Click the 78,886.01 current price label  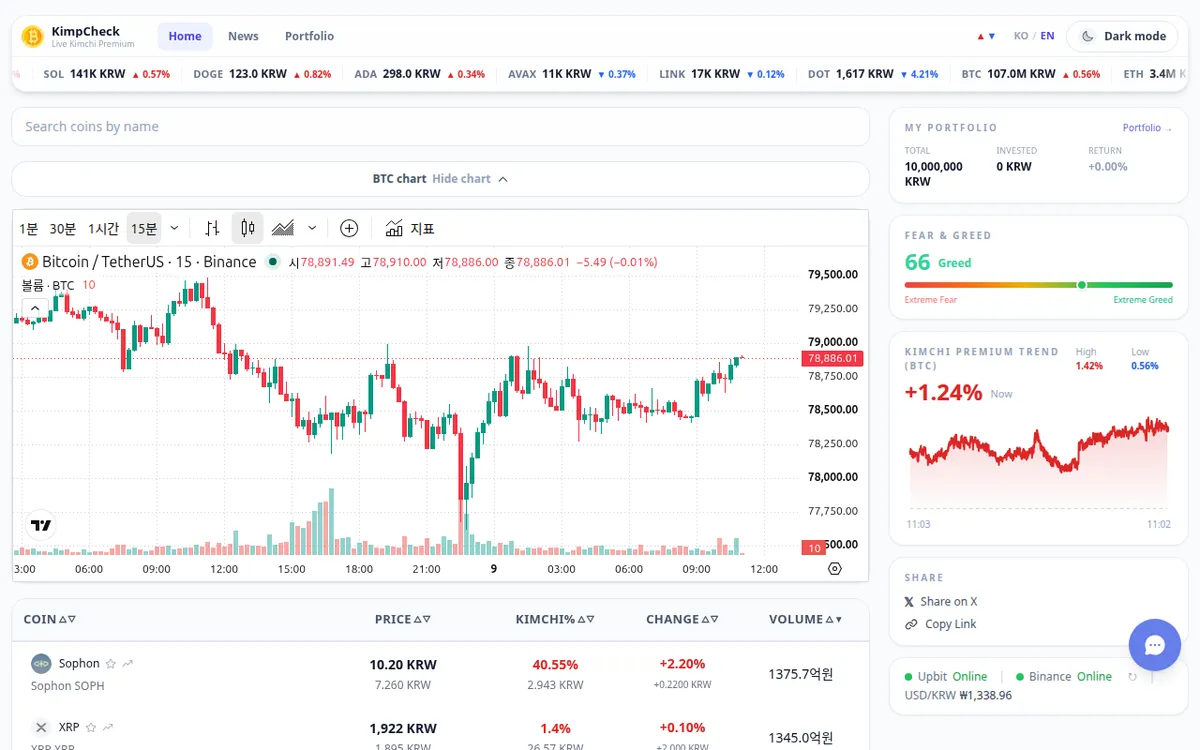(x=831, y=358)
